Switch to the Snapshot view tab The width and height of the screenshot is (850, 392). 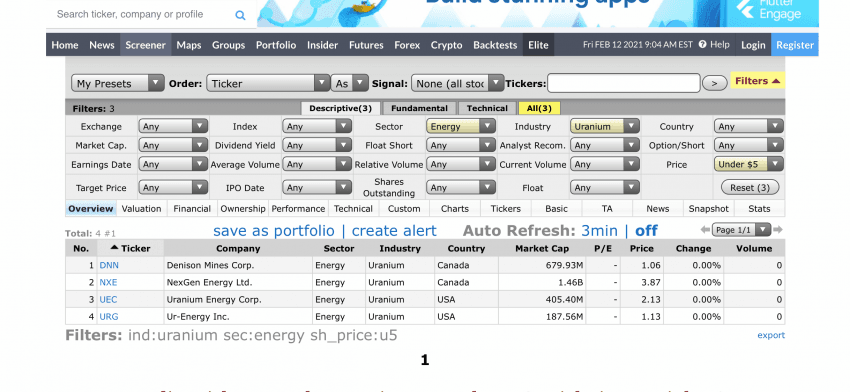[709, 209]
